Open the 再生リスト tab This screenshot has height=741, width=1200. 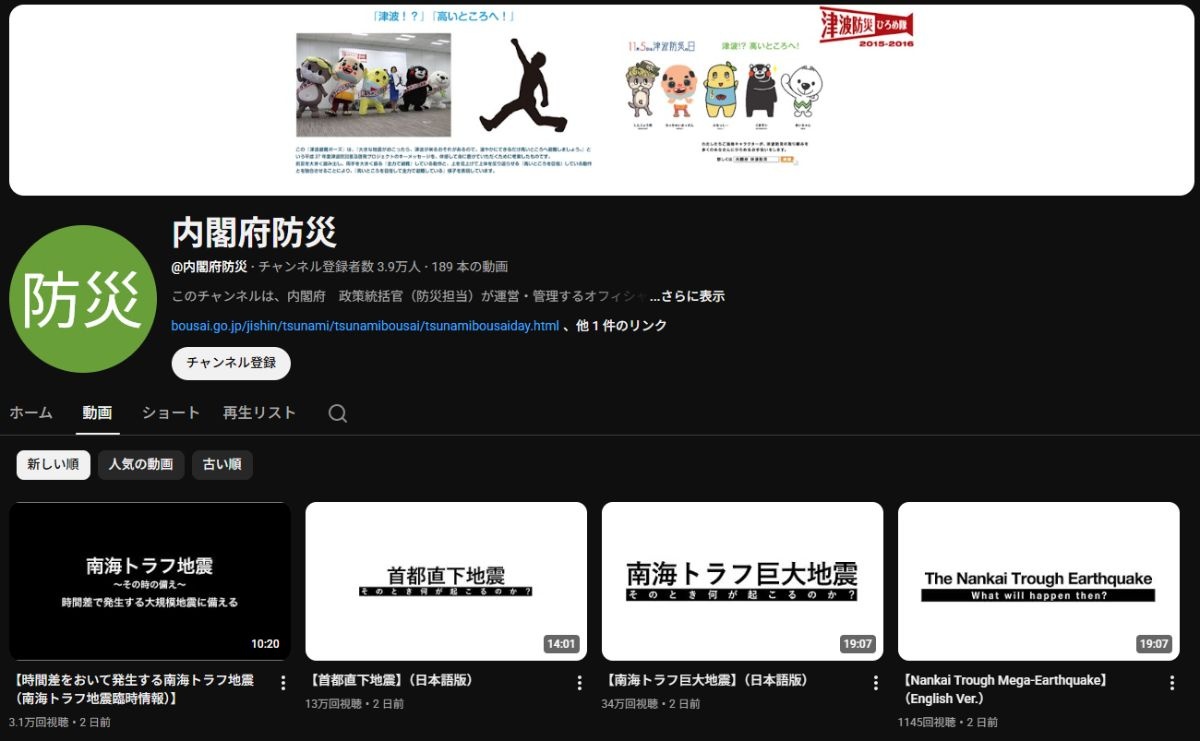pyautogui.click(x=259, y=413)
